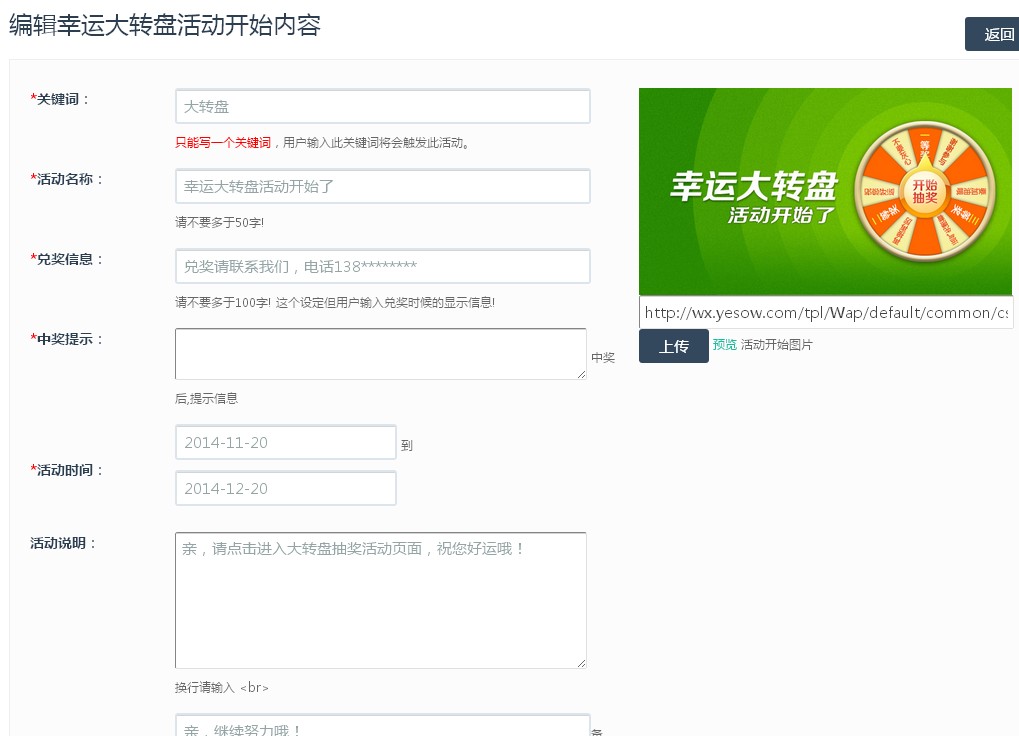
Task: Click the page title 编辑幸运大转盘活动开始内容
Action: [x=165, y=25]
